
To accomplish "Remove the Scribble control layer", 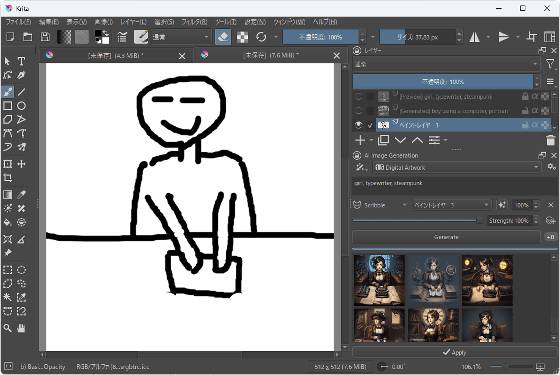I will (551, 205).
